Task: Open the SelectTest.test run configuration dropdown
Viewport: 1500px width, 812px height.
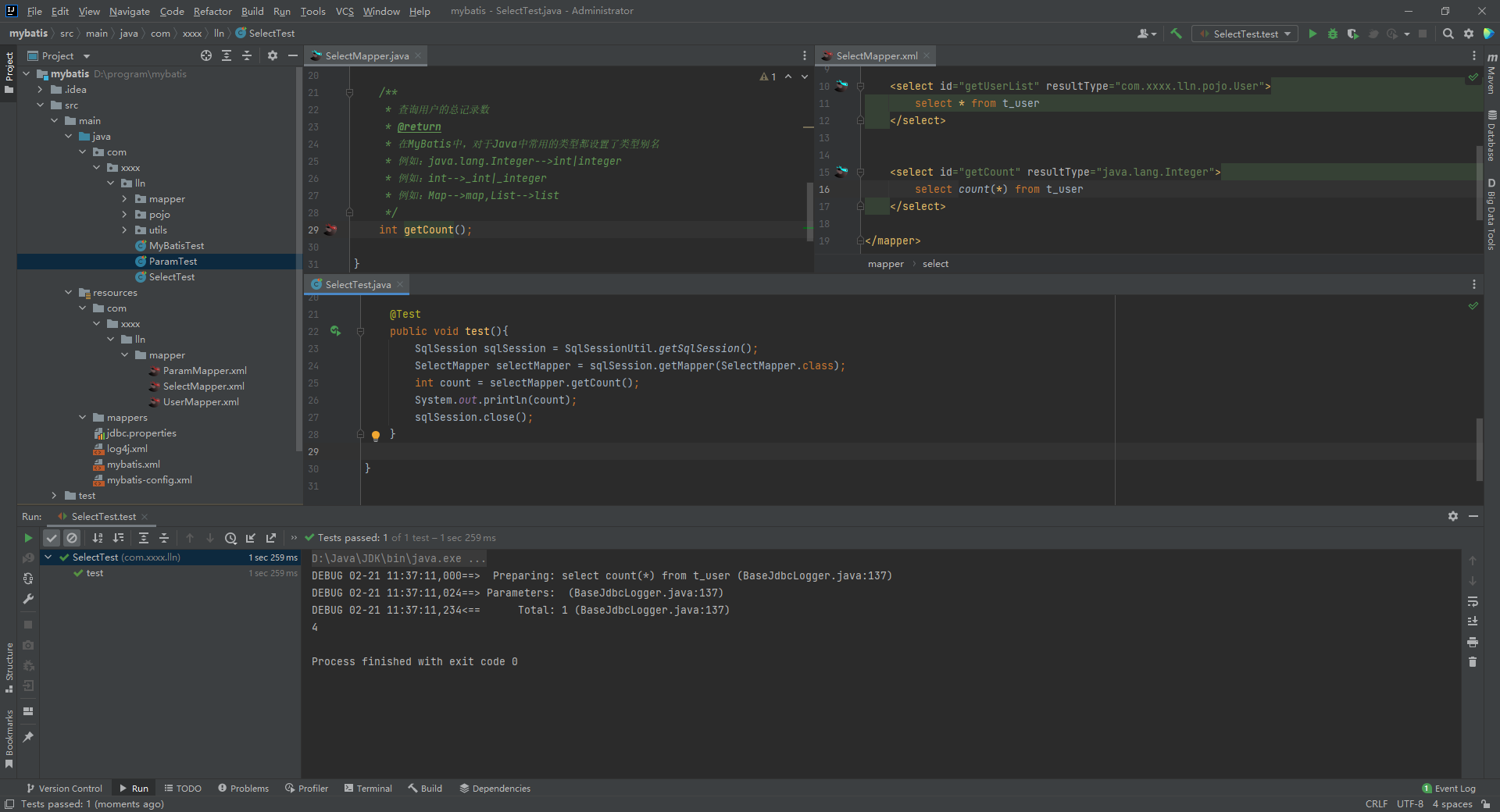Action: [x=1245, y=34]
